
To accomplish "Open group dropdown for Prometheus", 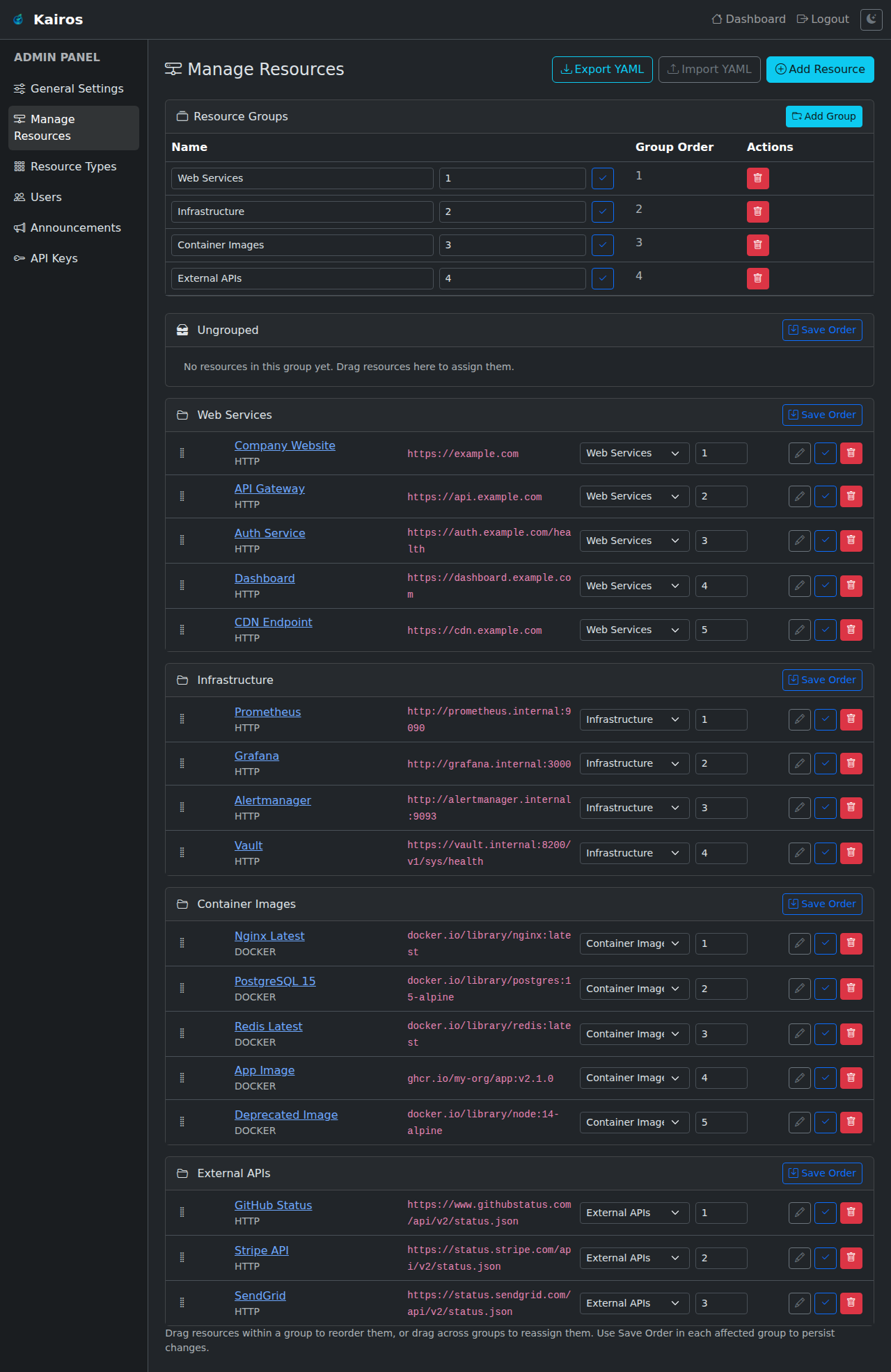I will coord(634,719).
